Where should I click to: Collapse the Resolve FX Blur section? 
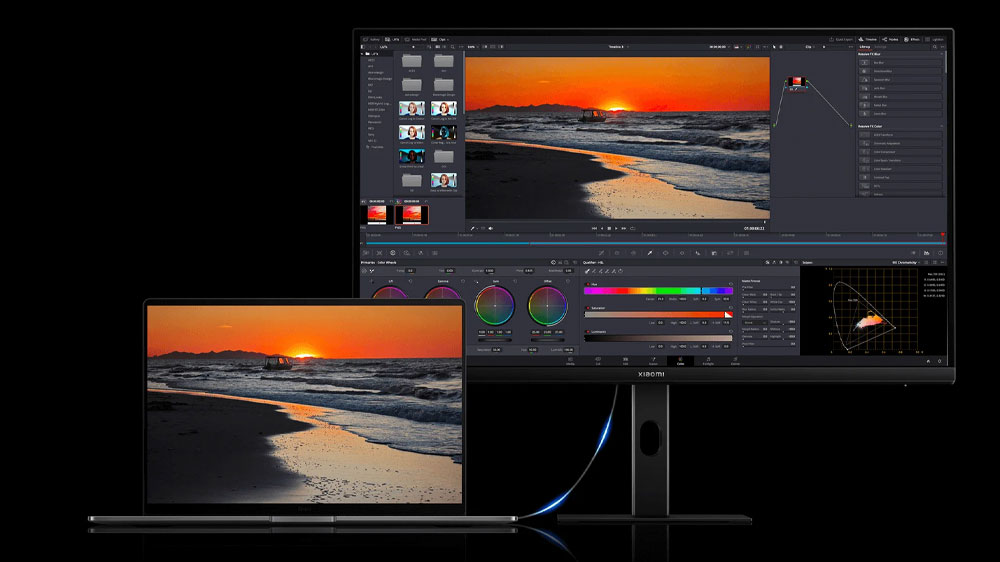941,54
